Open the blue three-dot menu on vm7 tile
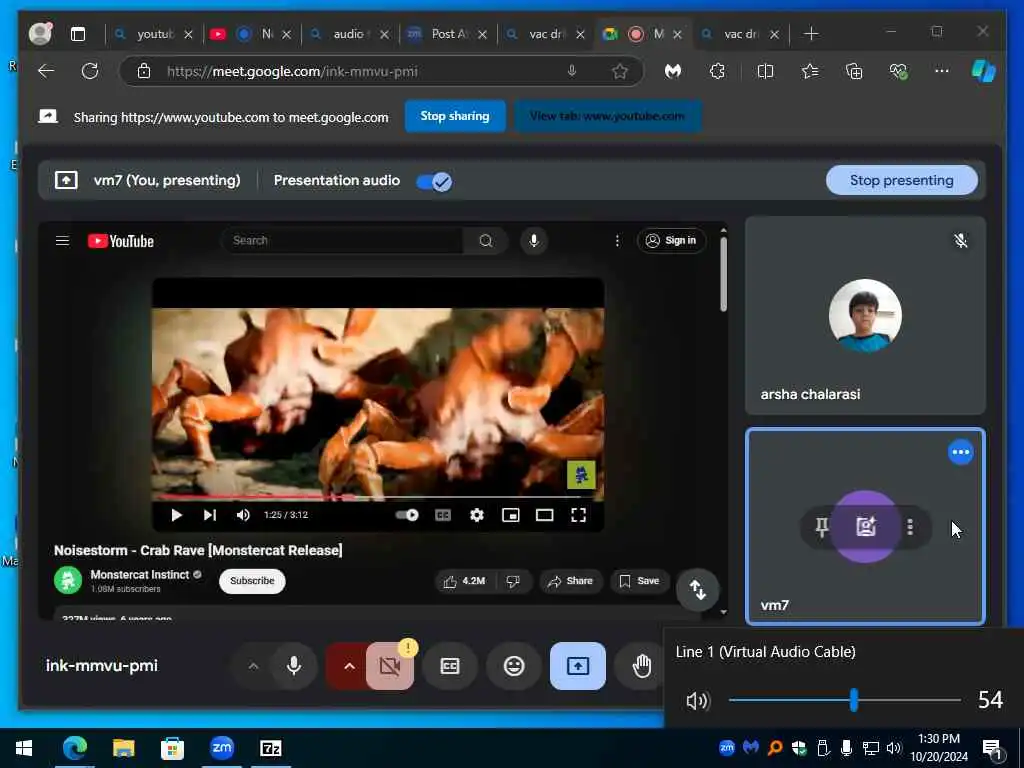The image size is (1024, 768). 960,452
